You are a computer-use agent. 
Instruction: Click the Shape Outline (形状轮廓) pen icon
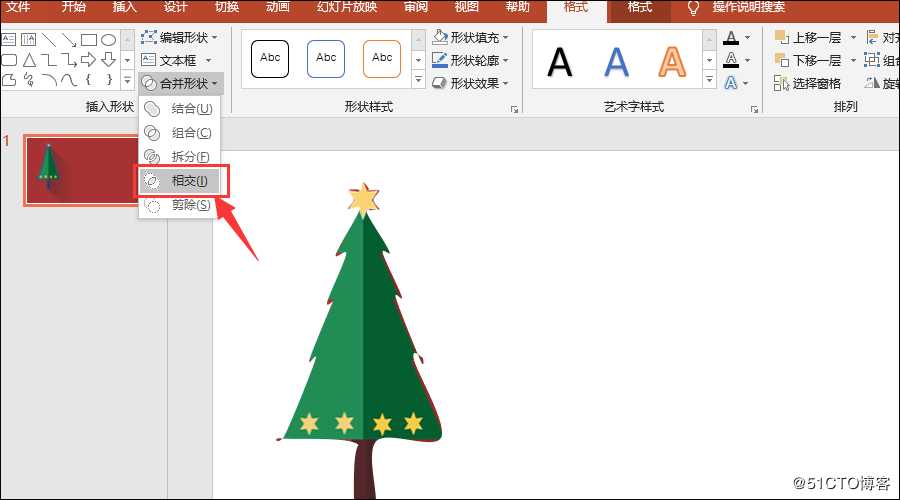tap(440, 60)
